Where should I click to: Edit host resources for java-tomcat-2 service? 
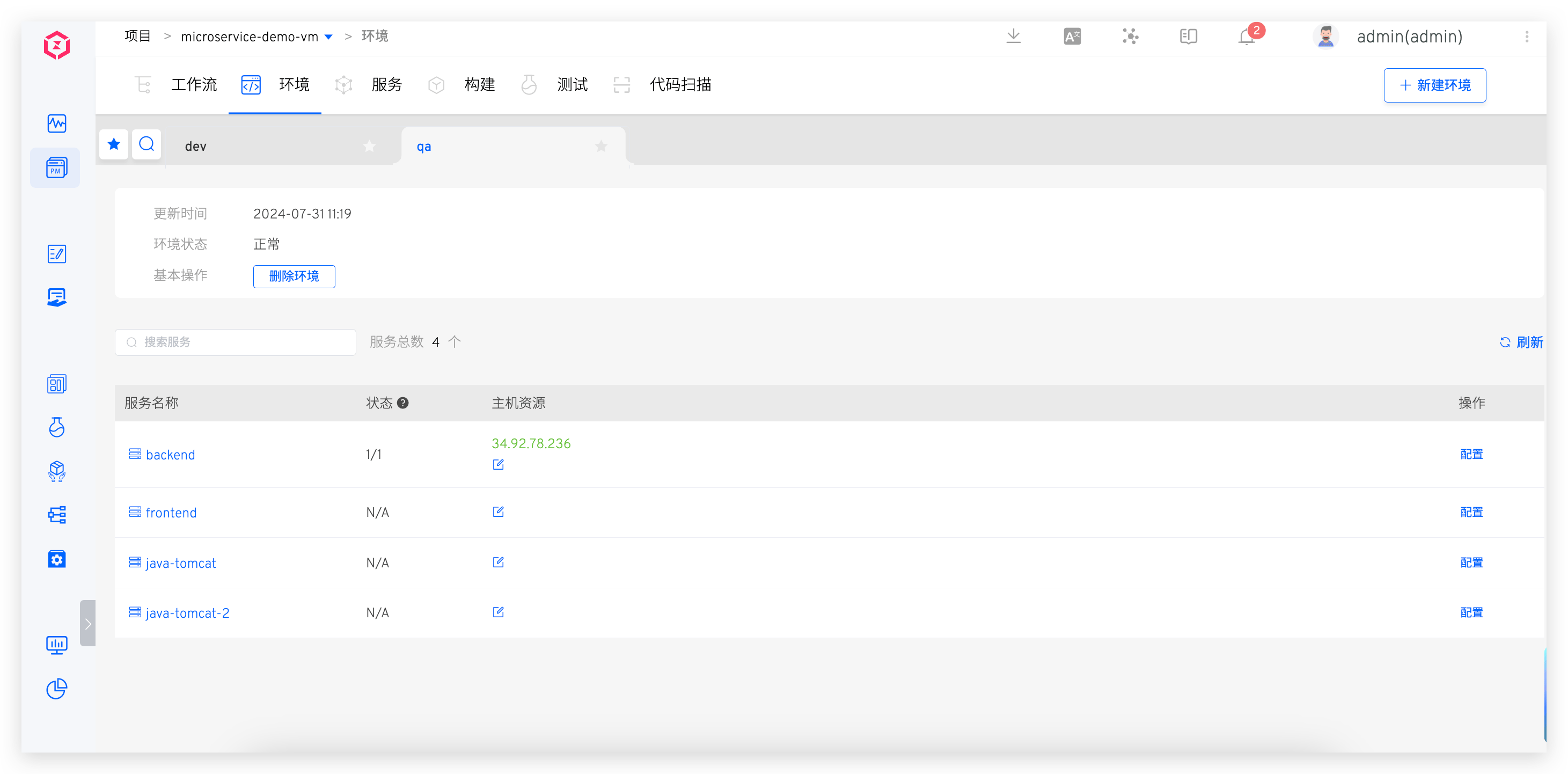click(x=498, y=612)
